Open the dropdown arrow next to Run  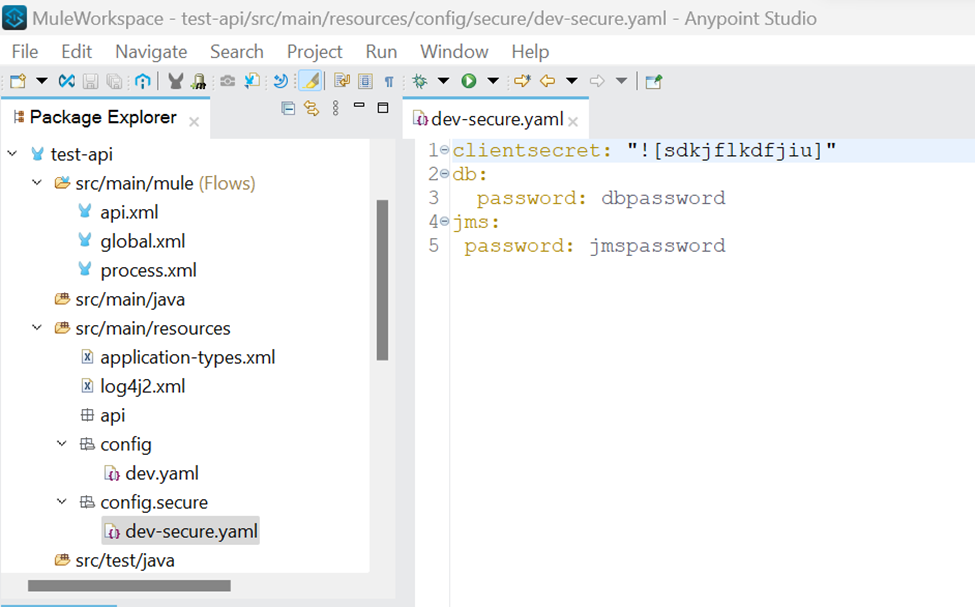[492, 81]
